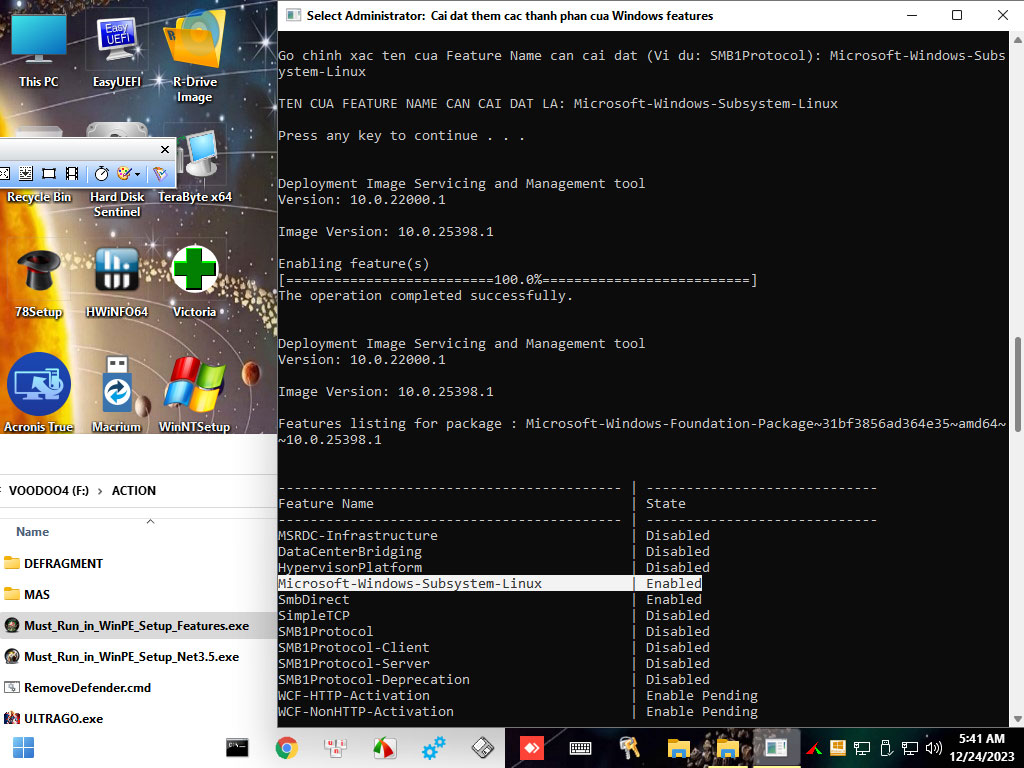1024x768 pixels.
Task: Click the paint palette output icon
Action: [x=123, y=173]
